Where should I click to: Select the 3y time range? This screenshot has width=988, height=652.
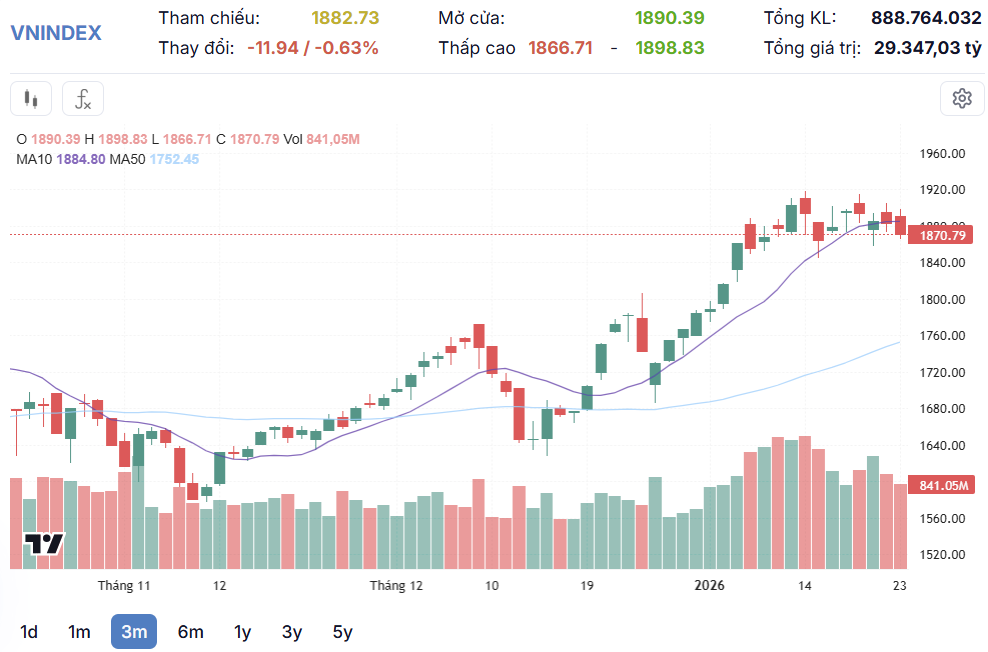(292, 632)
